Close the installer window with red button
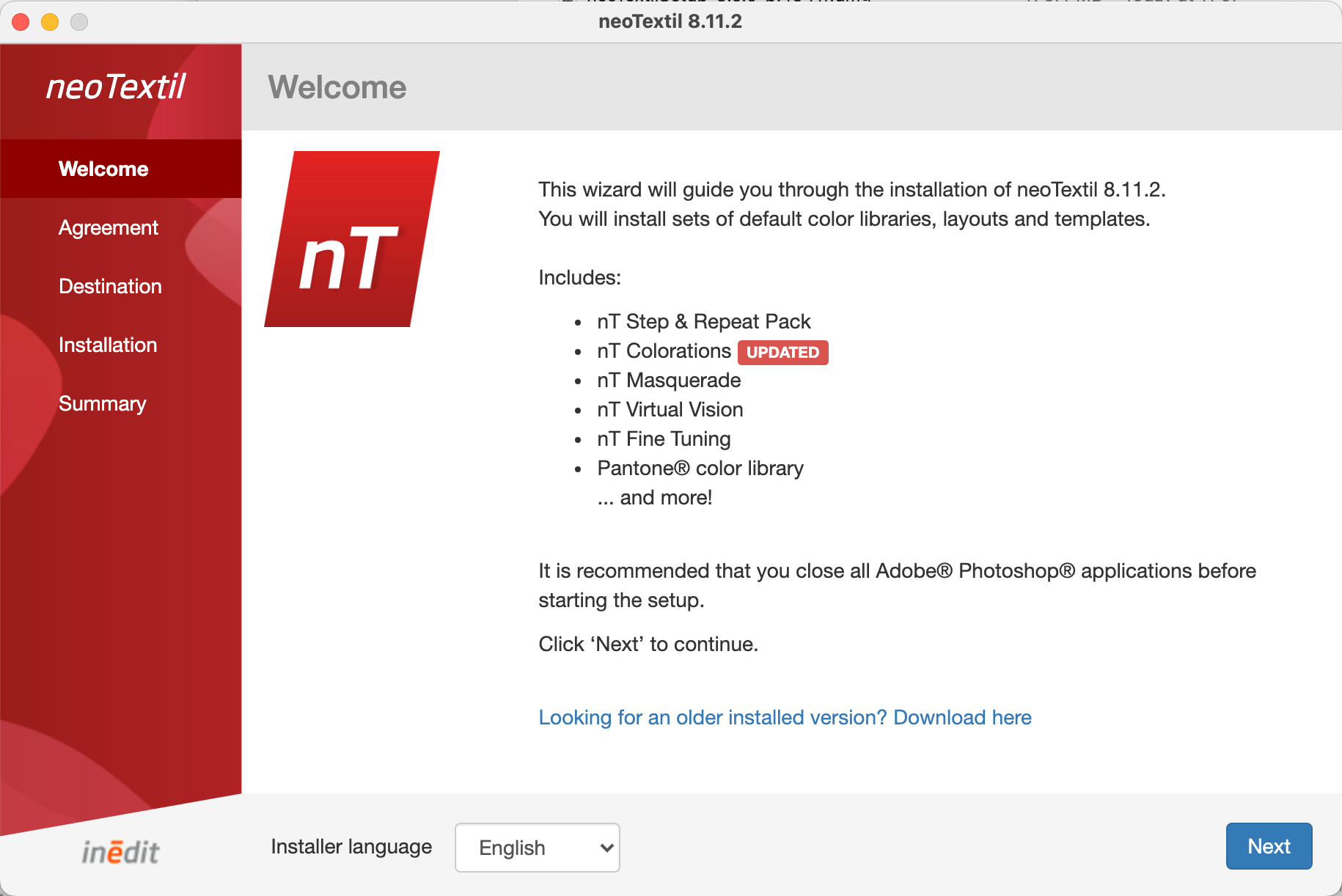This screenshot has height=896, width=1342. pos(21,22)
